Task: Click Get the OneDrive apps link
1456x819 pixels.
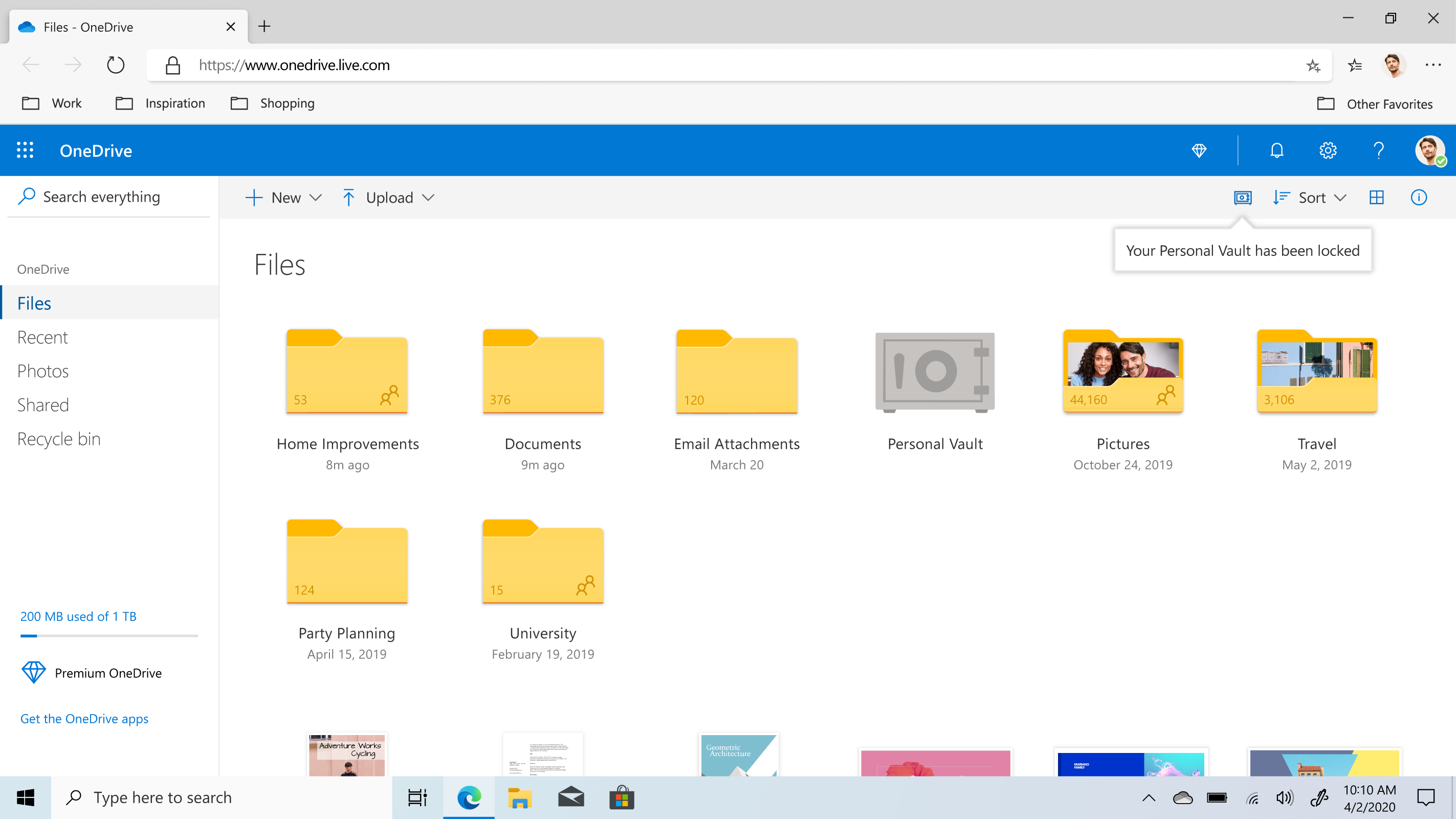Action: 84,718
